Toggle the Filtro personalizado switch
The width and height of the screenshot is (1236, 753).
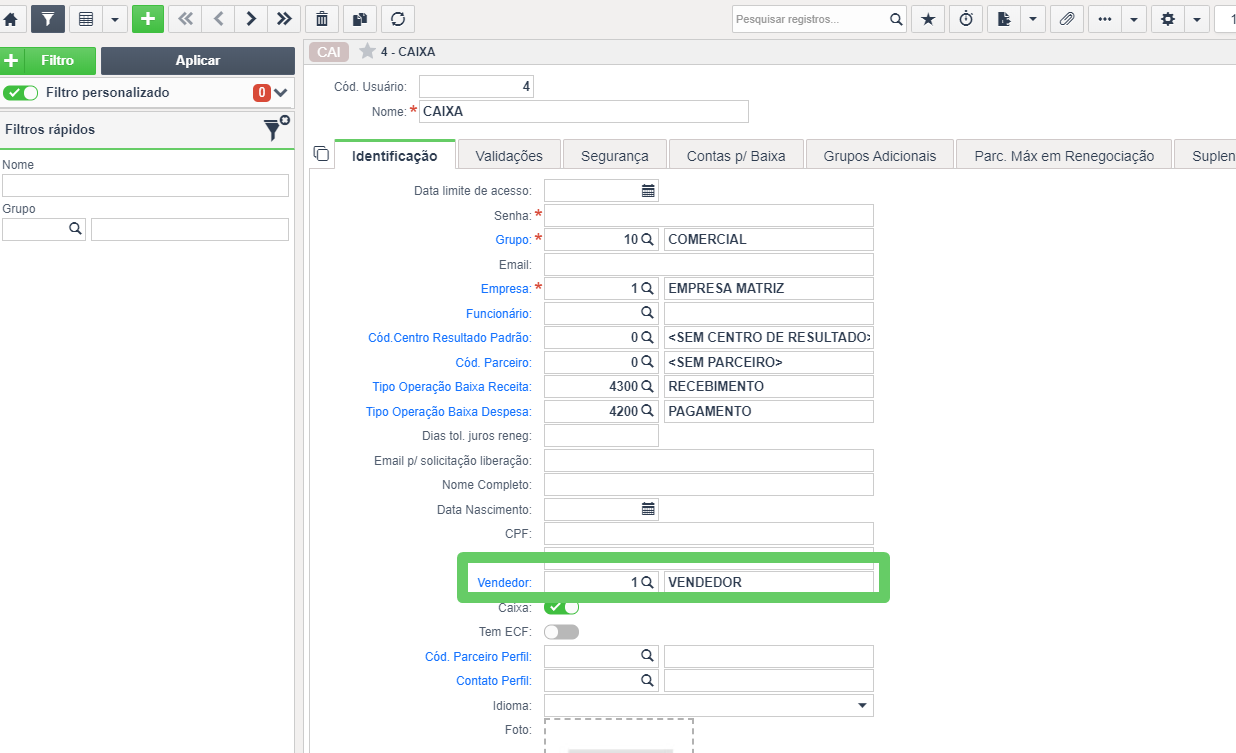coord(21,92)
